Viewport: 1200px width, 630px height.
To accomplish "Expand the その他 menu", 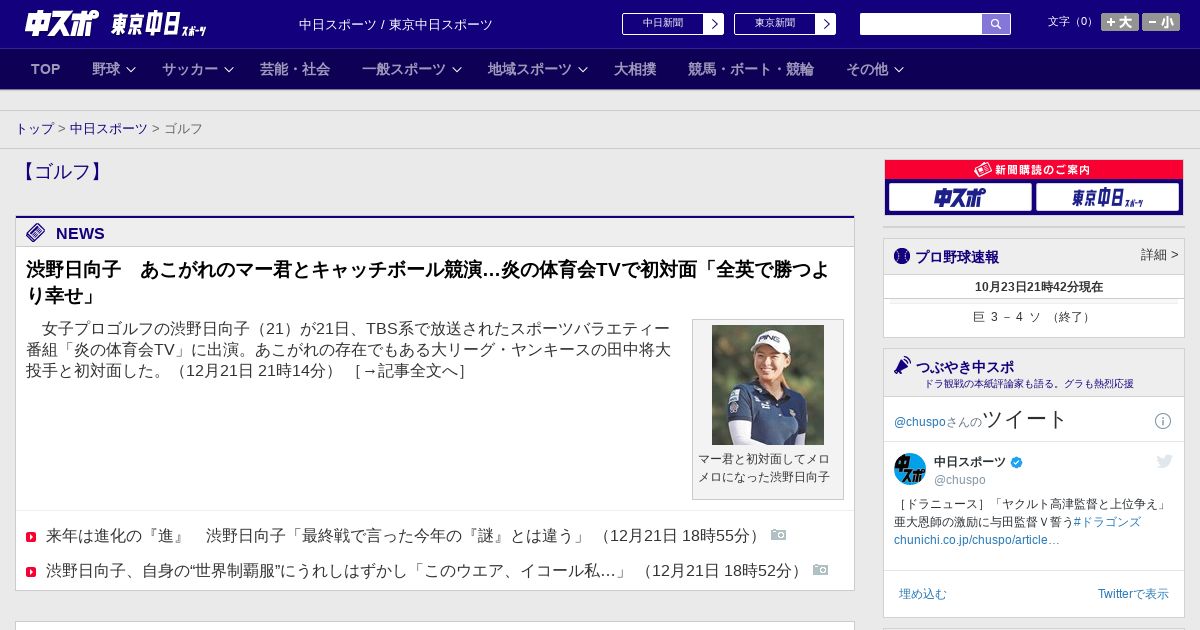I will (x=875, y=69).
